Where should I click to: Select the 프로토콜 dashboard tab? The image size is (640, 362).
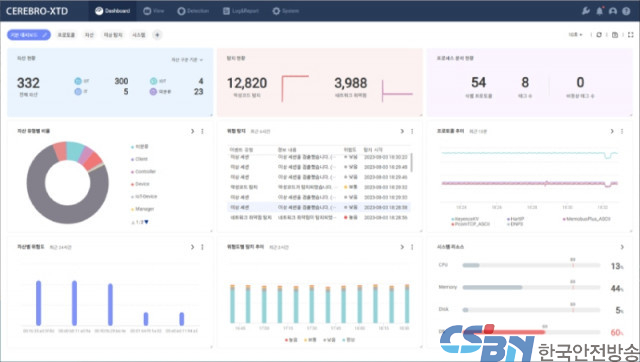(66, 35)
